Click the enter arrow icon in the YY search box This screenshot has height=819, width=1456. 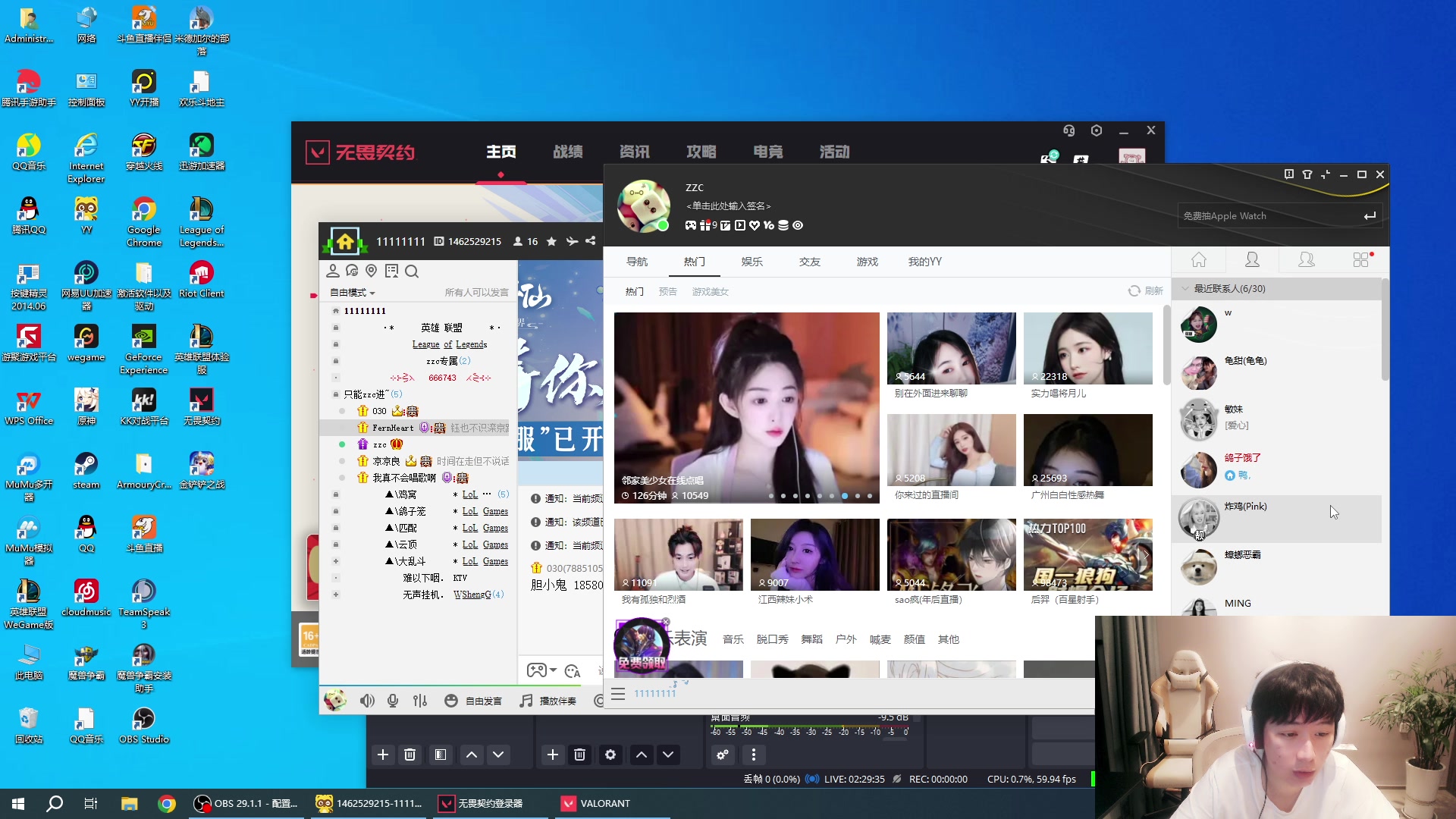(1370, 216)
